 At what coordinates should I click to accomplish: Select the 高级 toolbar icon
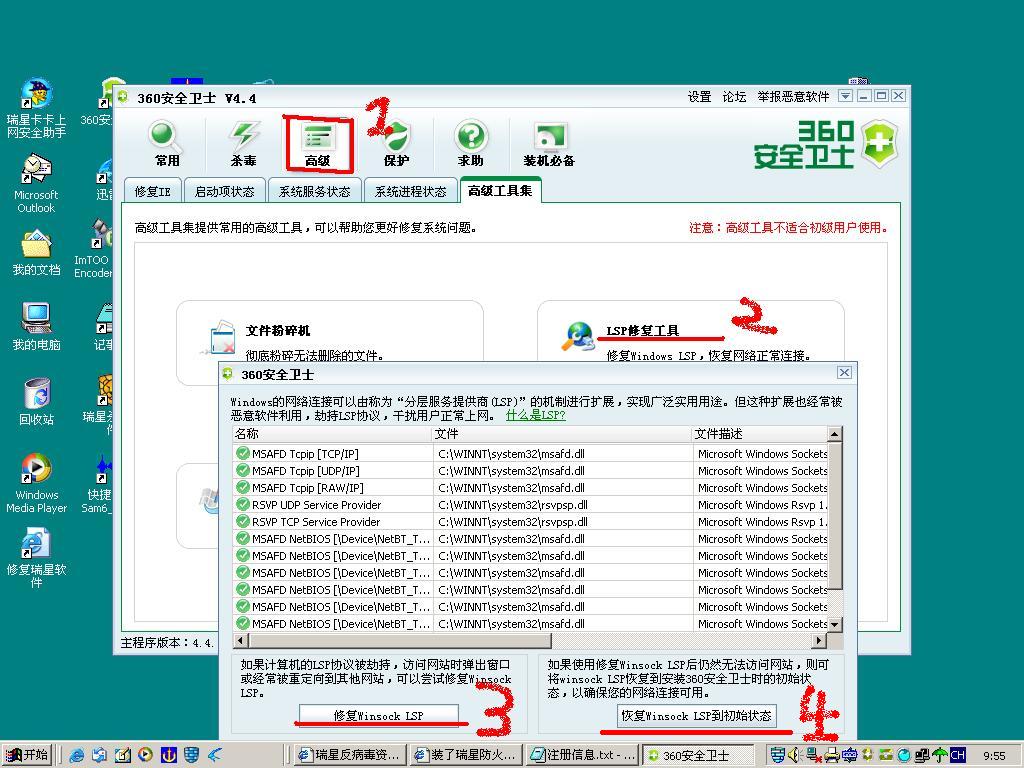(318, 144)
